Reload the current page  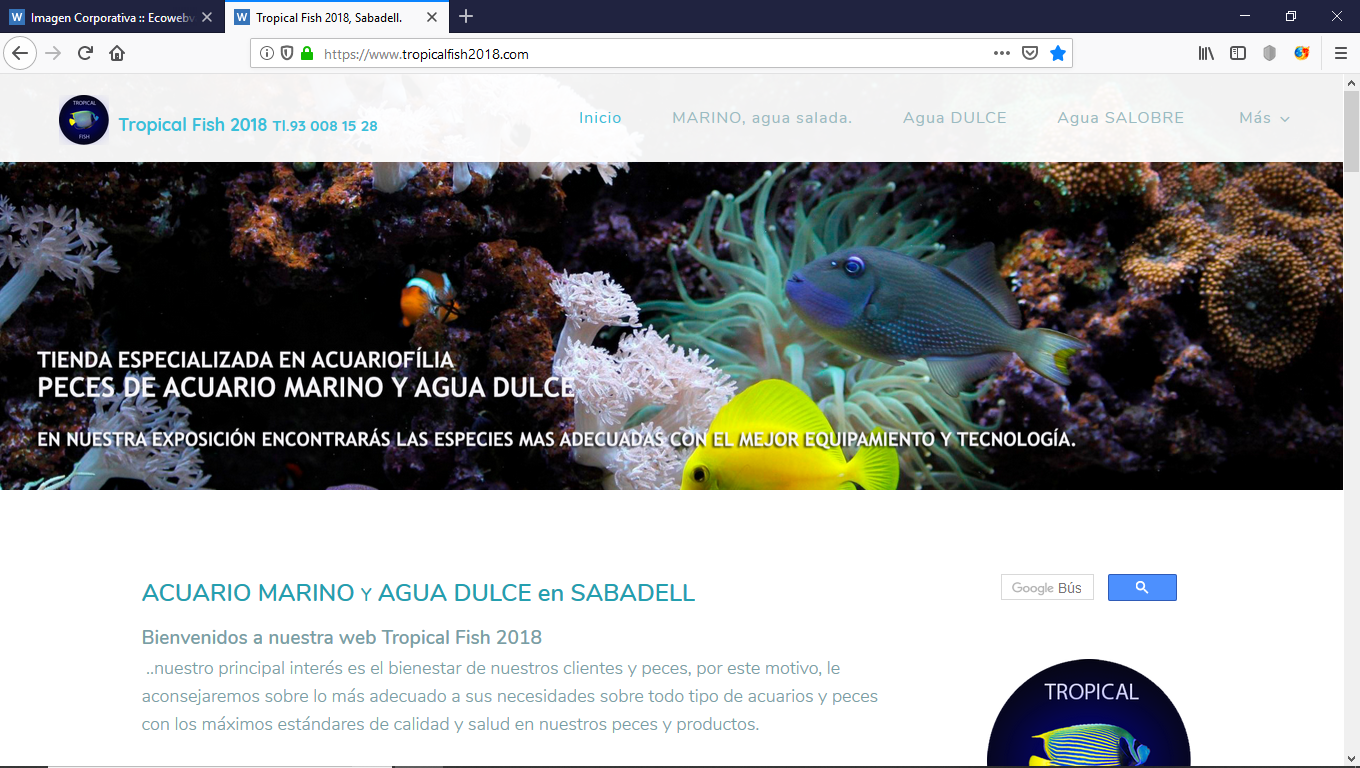[x=85, y=54]
